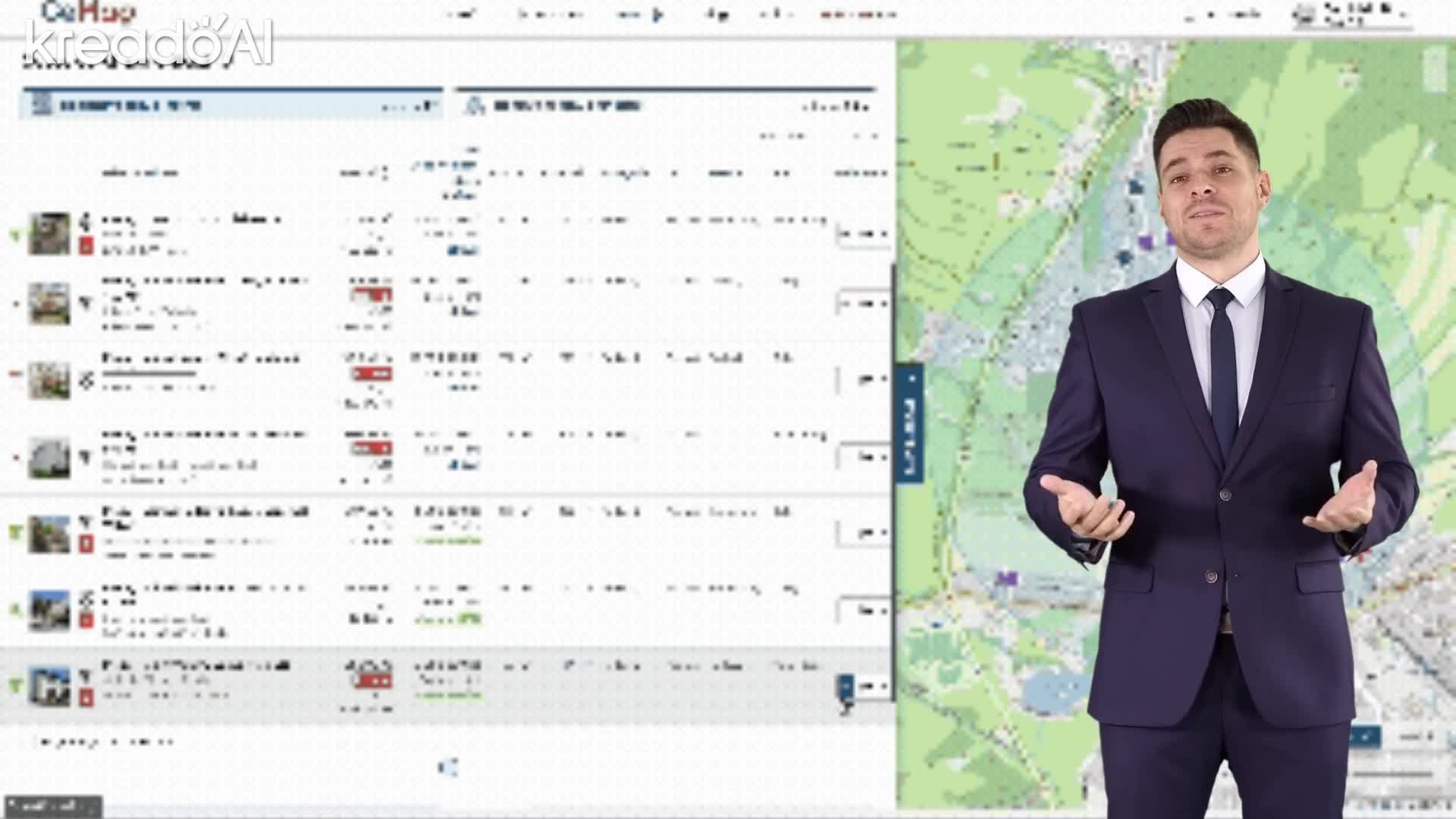The width and height of the screenshot is (1456, 819).
Task: Collapse the map with the vertical blue tab
Action: (x=910, y=423)
